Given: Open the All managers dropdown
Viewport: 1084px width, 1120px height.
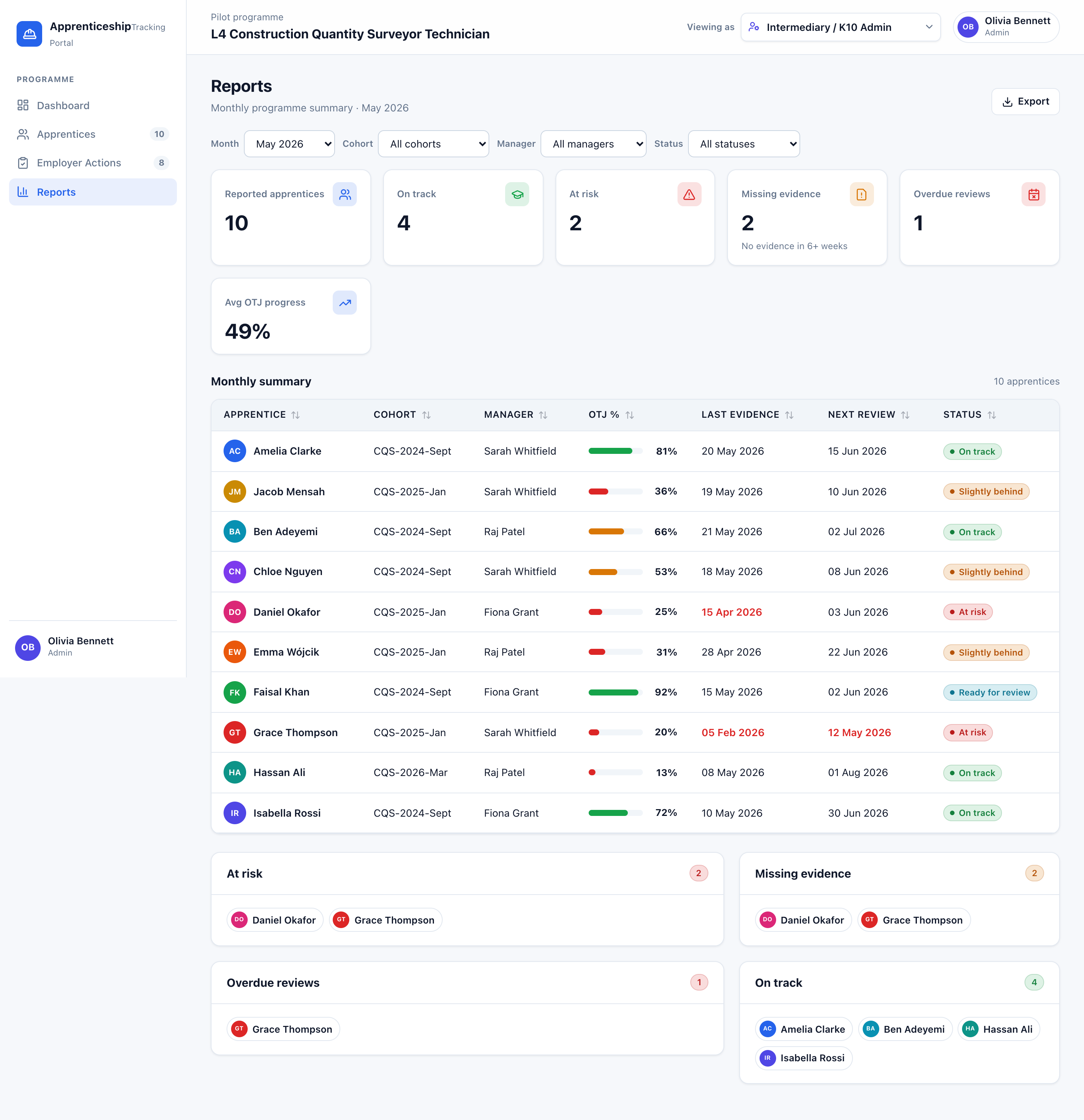Looking at the screenshot, I should 593,144.
